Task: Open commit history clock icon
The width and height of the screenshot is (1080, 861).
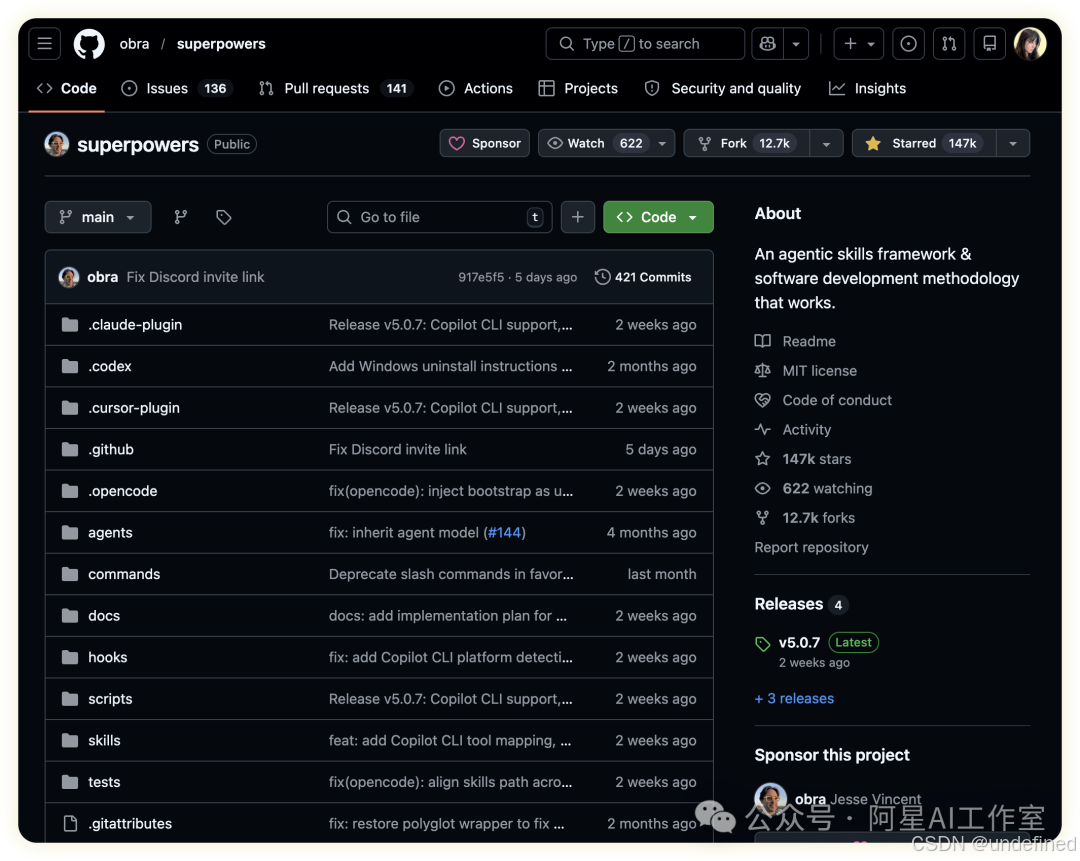Action: click(602, 277)
